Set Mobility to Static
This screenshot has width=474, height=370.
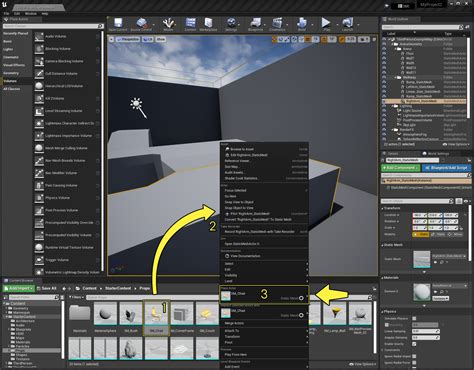421,234
